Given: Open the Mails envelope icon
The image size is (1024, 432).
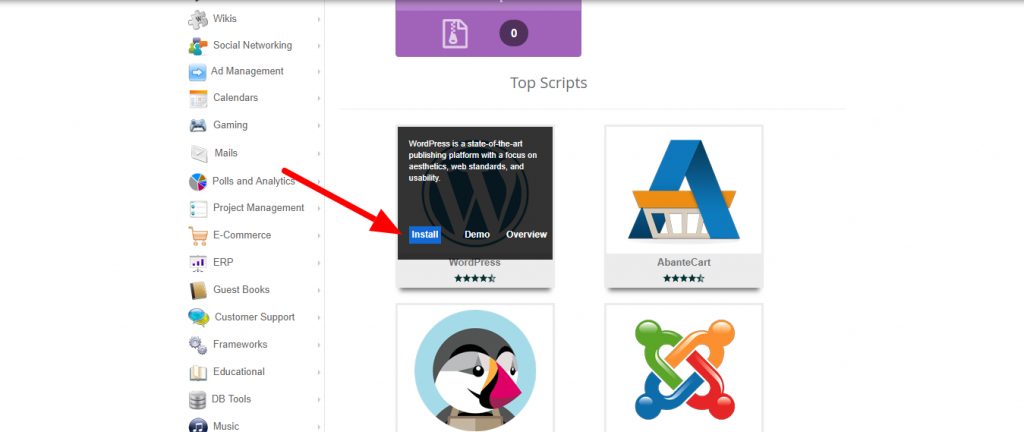Looking at the screenshot, I should 199,153.
